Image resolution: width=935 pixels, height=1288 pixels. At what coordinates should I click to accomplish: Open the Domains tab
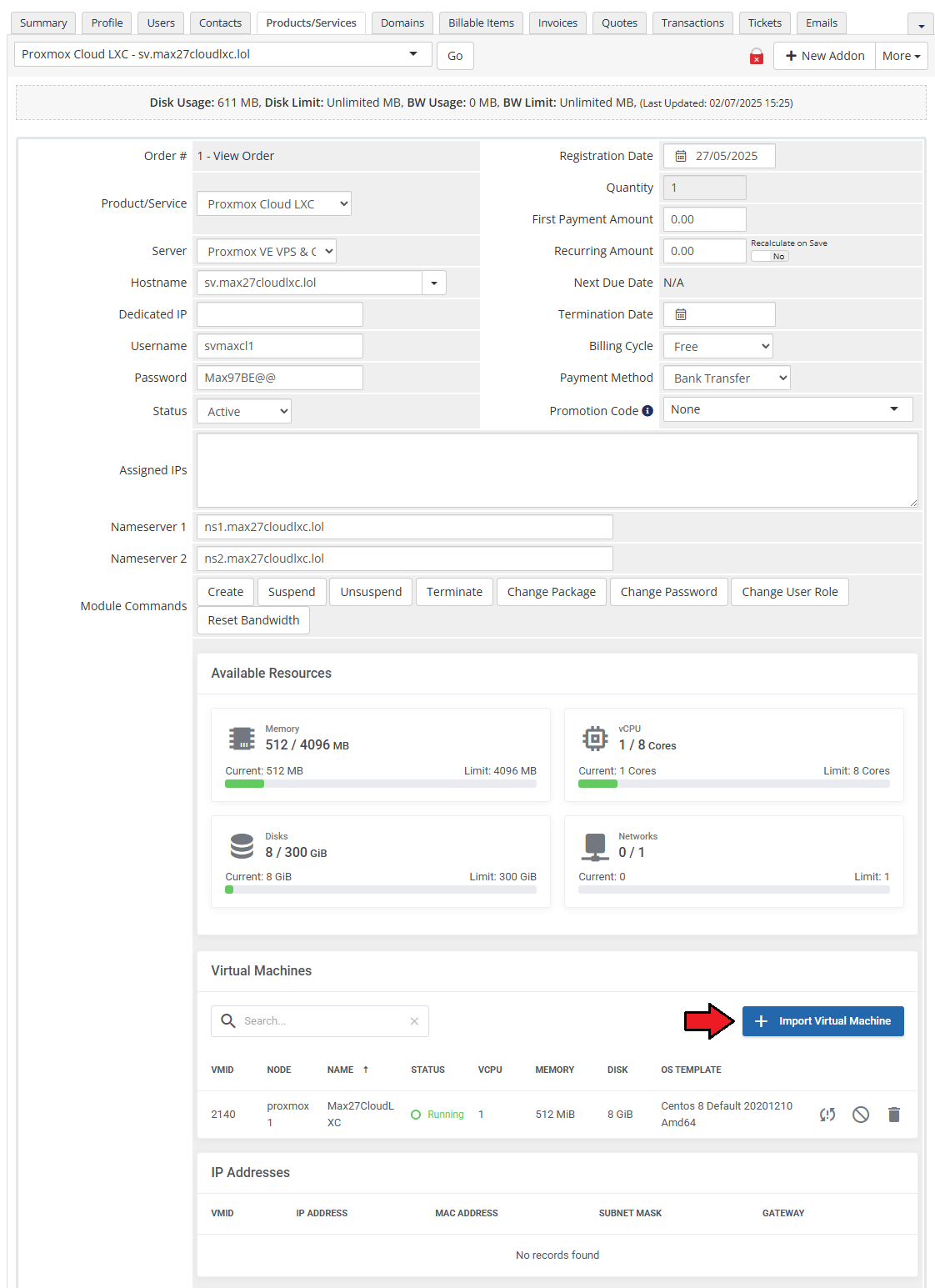point(402,23)
